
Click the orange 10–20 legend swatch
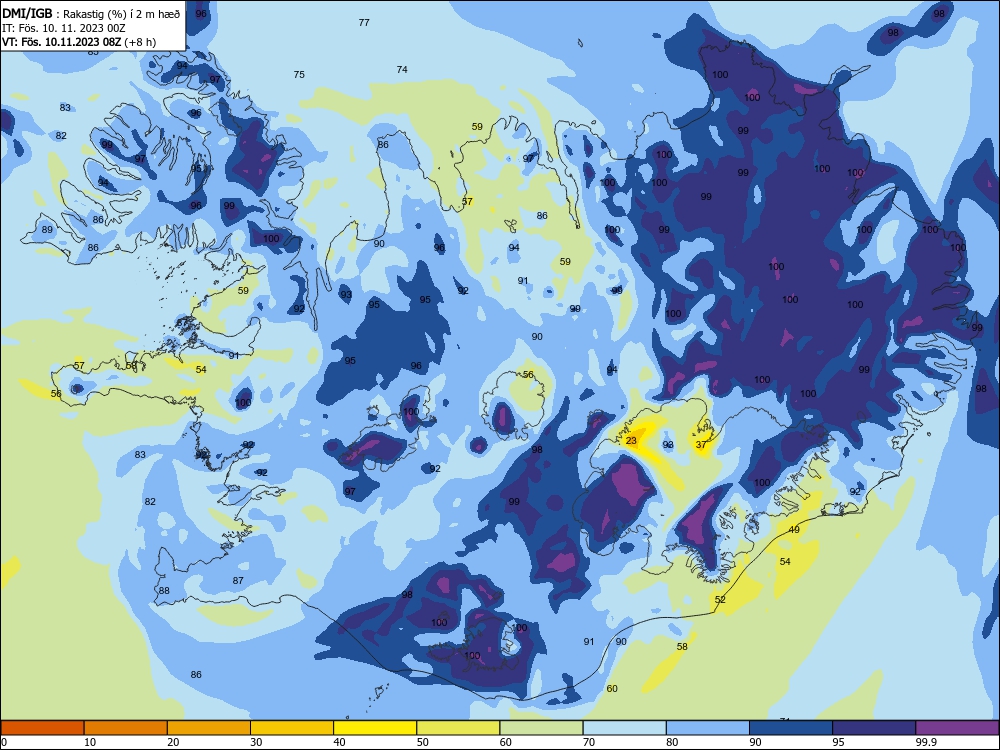[126, 728]
